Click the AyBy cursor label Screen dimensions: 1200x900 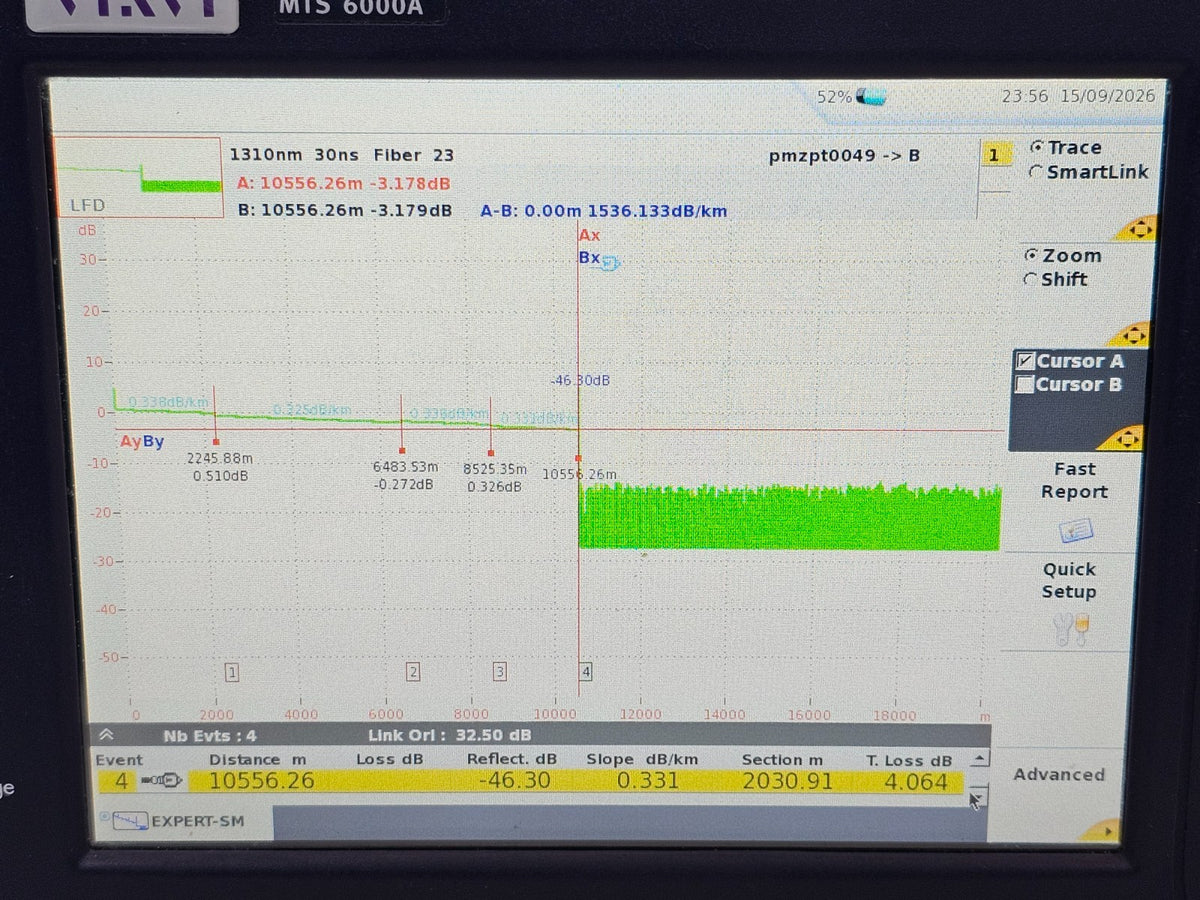[x=142, y=442]
